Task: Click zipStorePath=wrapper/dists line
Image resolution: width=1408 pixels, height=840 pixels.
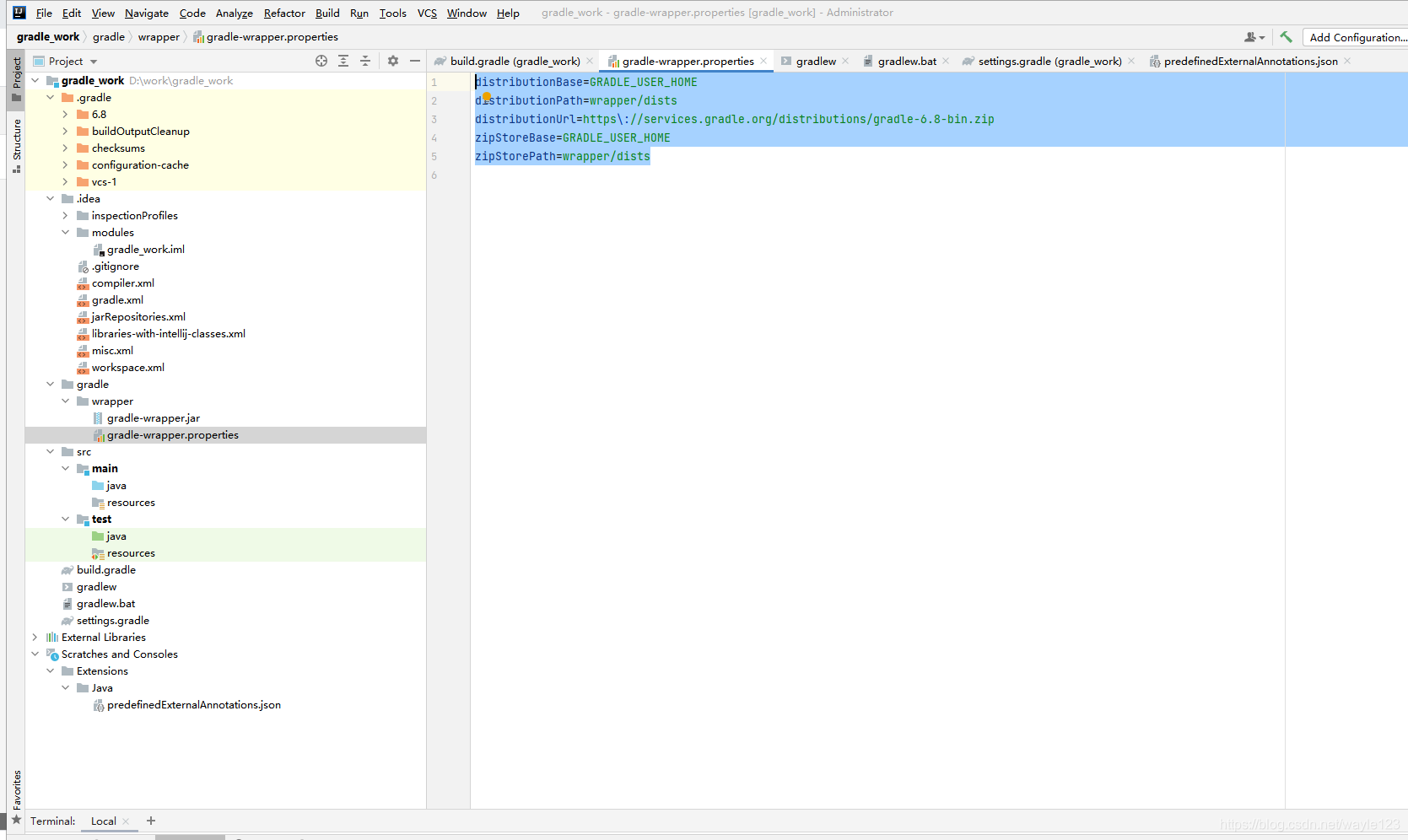Action: pyautogui.click(x=563, y=156)
